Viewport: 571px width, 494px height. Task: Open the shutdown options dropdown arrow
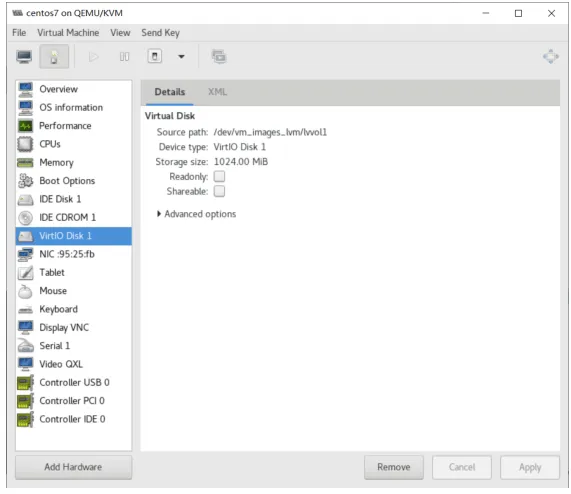tap(181, 56)
